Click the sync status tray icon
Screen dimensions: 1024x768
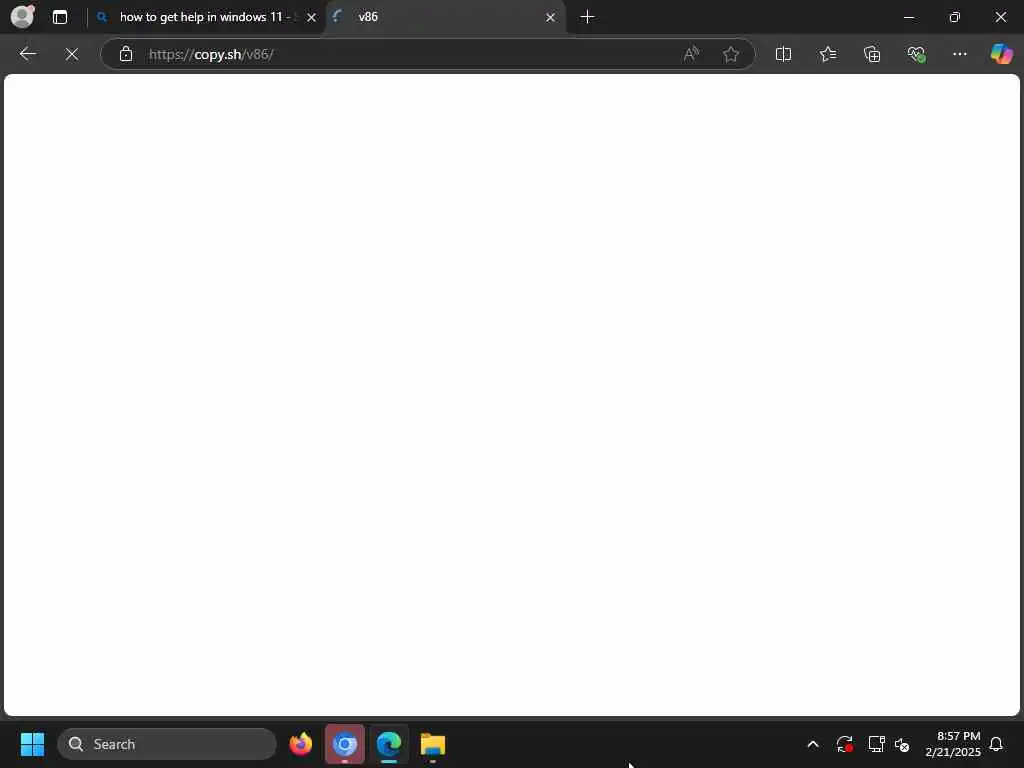tap(844, 744)
